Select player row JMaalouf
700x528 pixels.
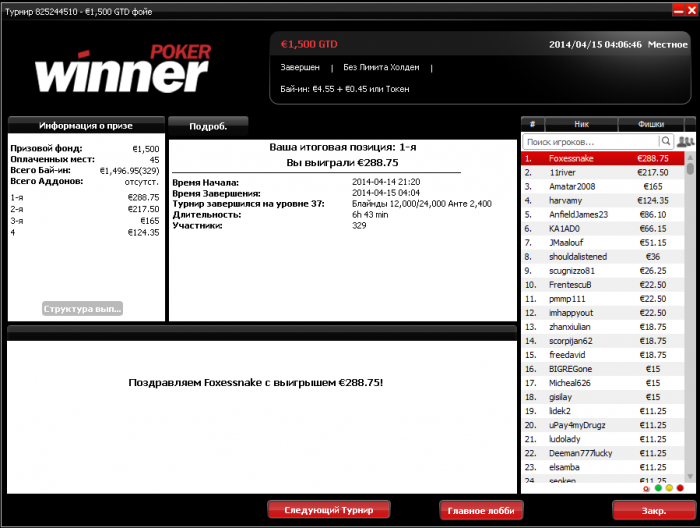(603, 243)
